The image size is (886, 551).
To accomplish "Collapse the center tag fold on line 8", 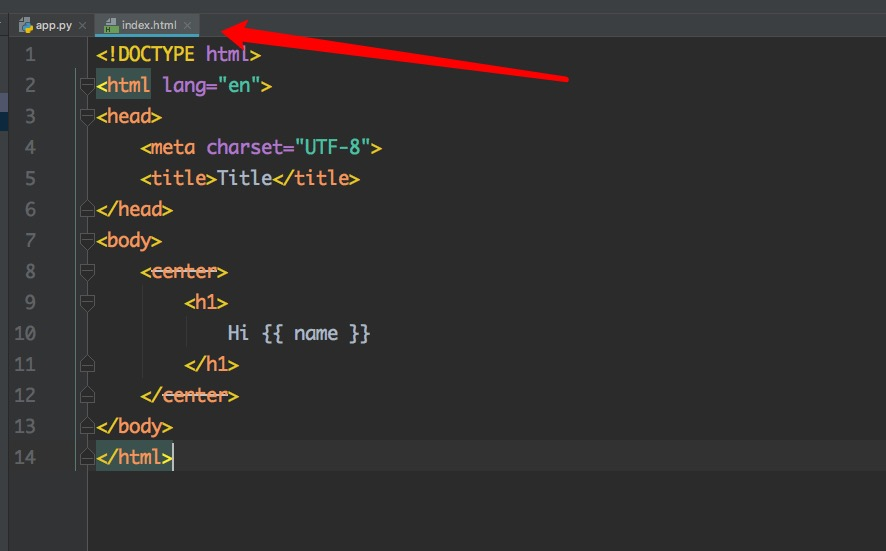I will [87, 272].
